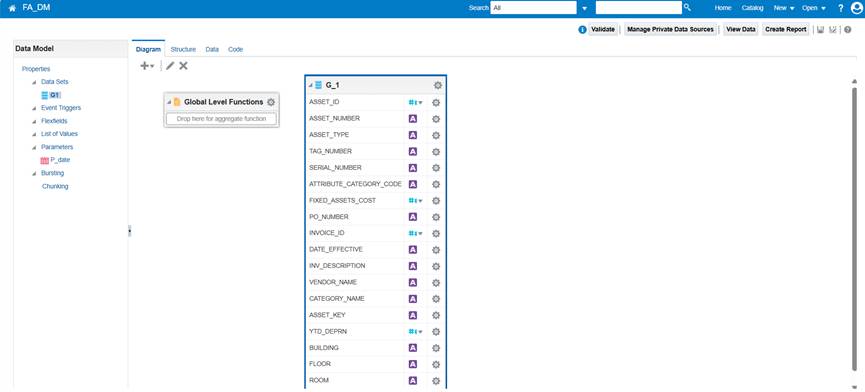Image resolution: width=865 pixels, height=392 pixels.
Task: Click the pencil edit icon in Diagram toolbar
Action: [x=170, y=66]
